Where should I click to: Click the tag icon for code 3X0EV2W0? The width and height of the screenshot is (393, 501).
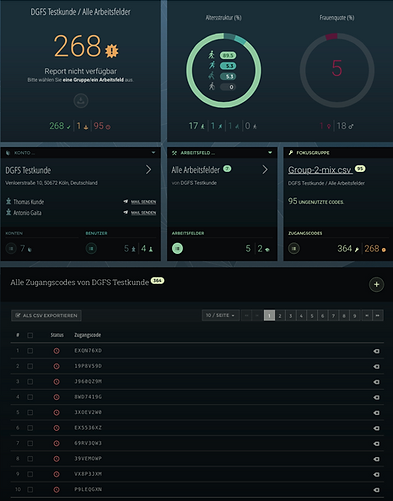376,413
